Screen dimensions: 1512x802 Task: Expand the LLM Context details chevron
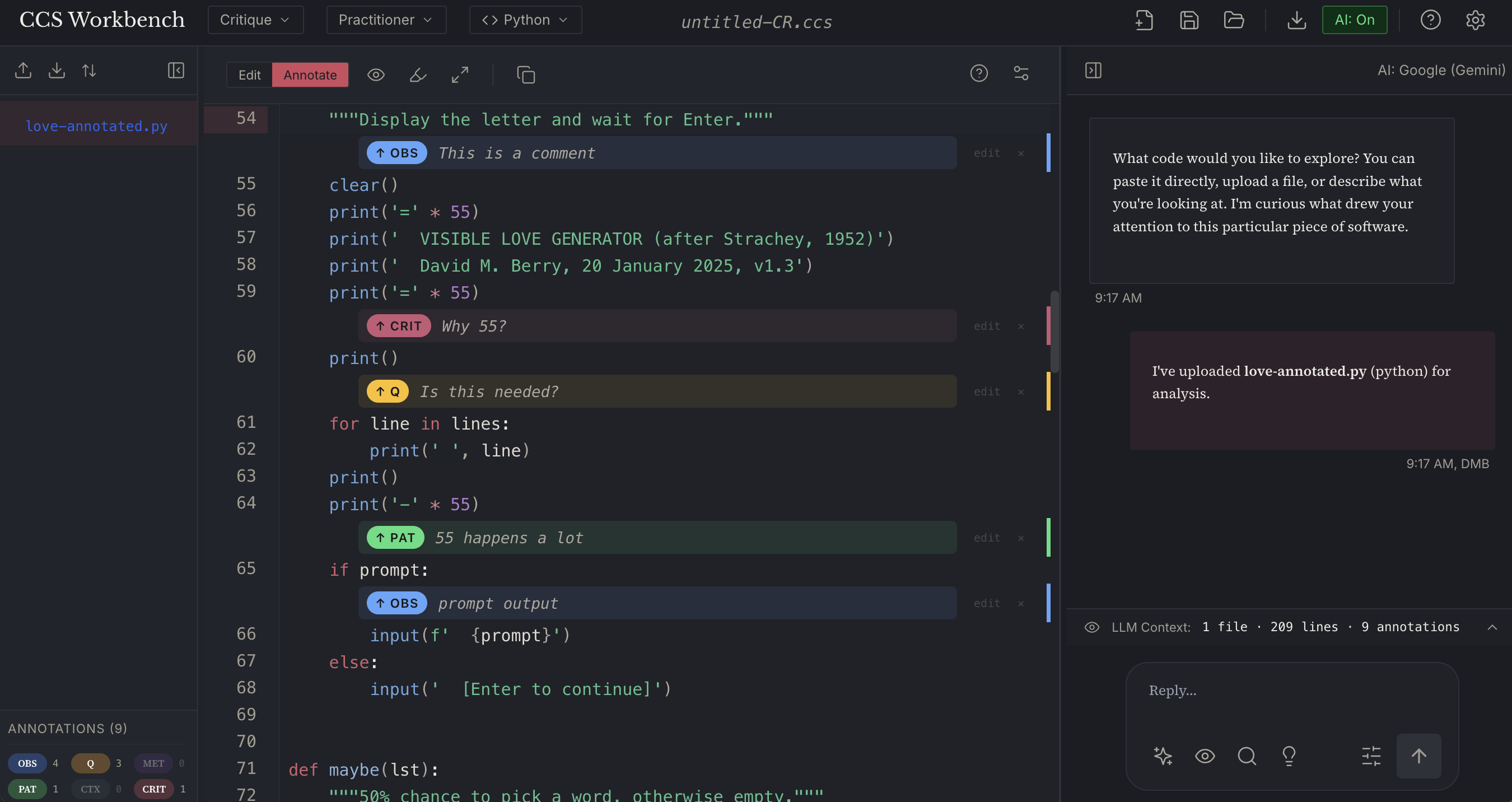click(1492, 627)
